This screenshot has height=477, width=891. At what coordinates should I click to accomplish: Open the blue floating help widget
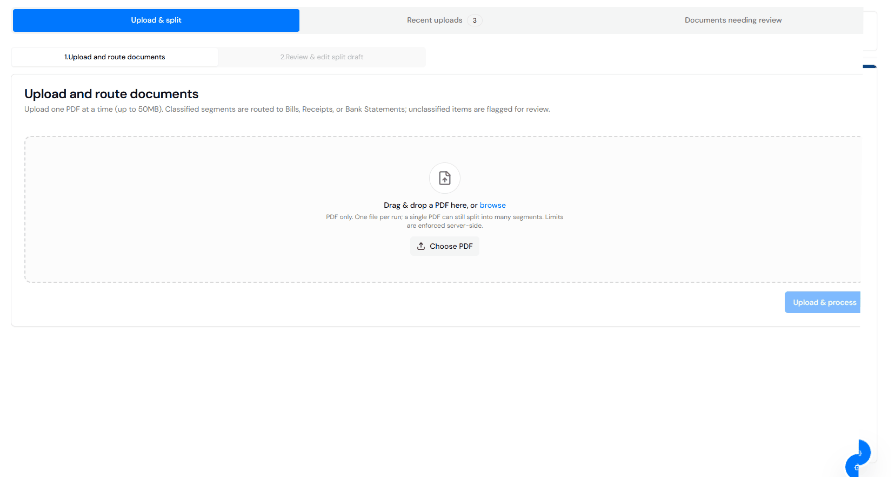(858, 458)
